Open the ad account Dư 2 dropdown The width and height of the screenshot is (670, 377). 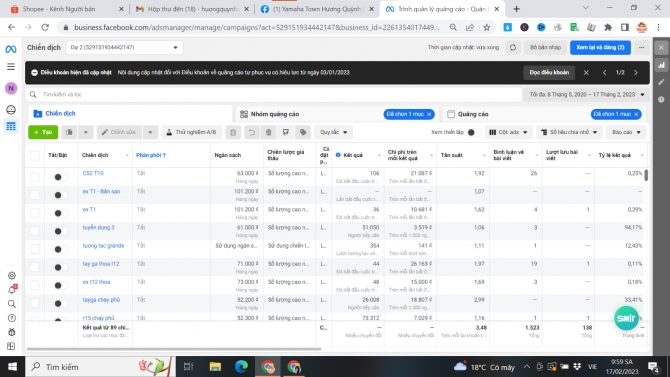click(125, 47)
